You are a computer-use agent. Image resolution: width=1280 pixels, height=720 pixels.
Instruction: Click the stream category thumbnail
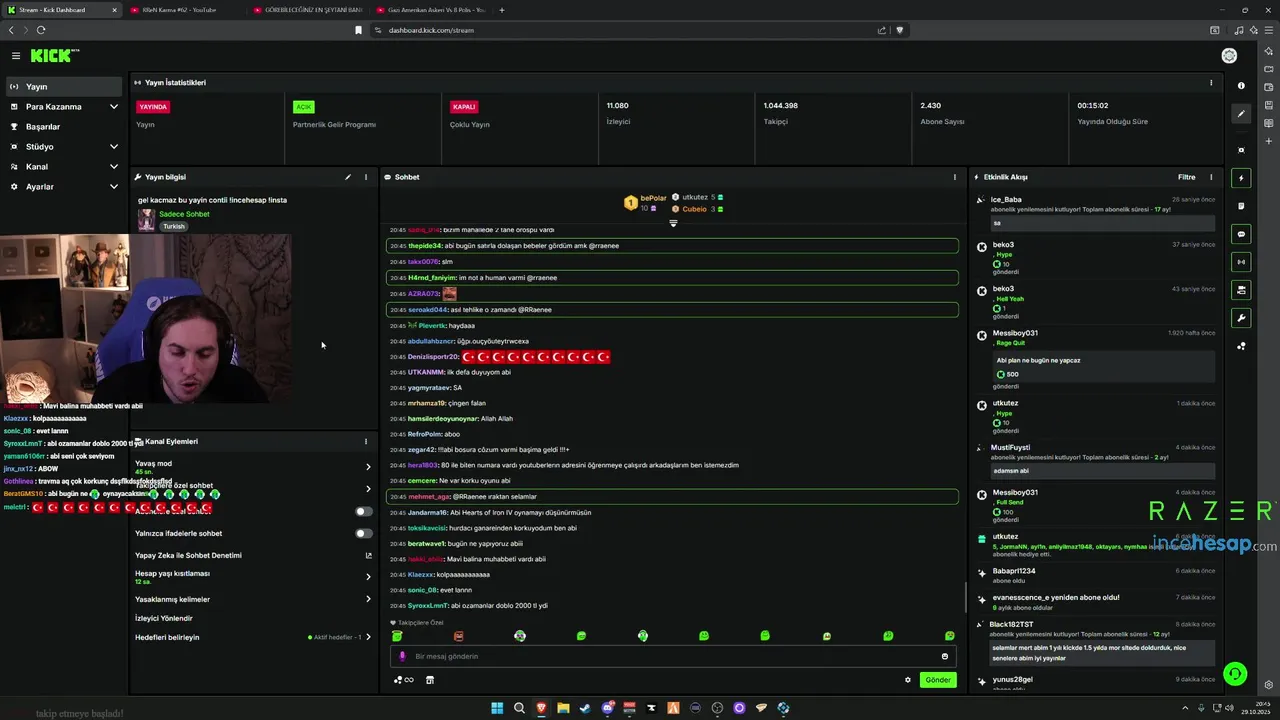[x=146, y=220]
